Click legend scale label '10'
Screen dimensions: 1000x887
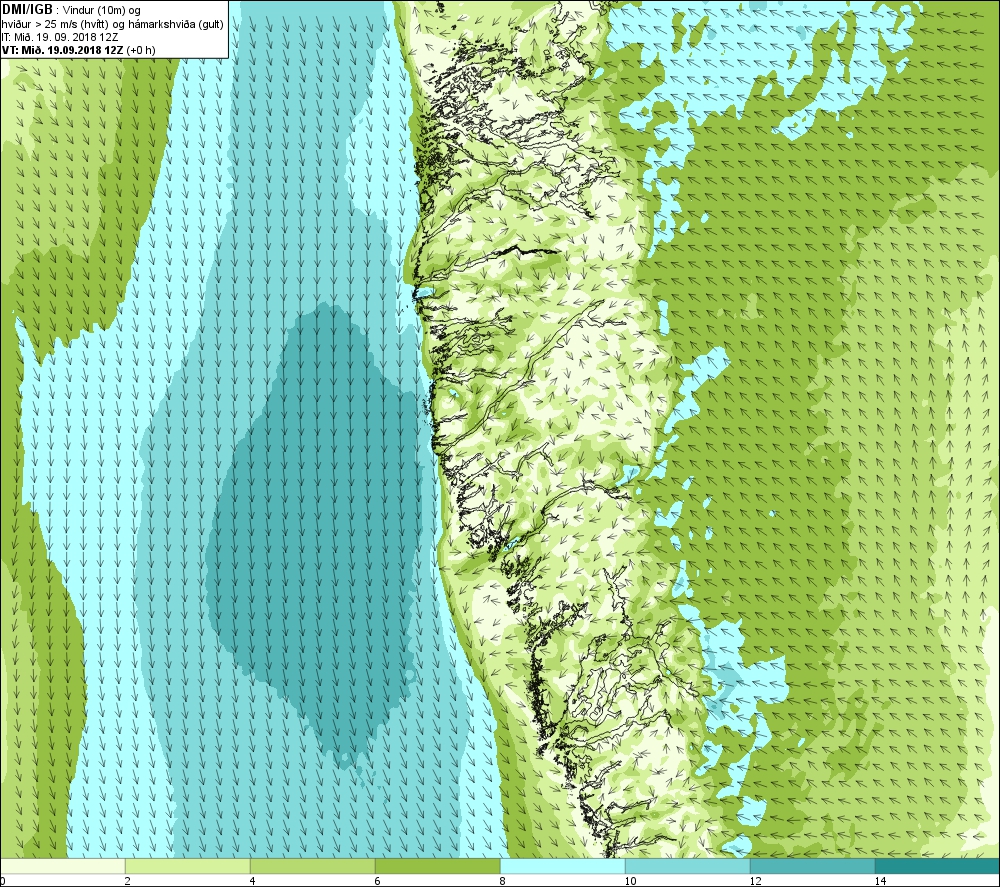[630, 881]
